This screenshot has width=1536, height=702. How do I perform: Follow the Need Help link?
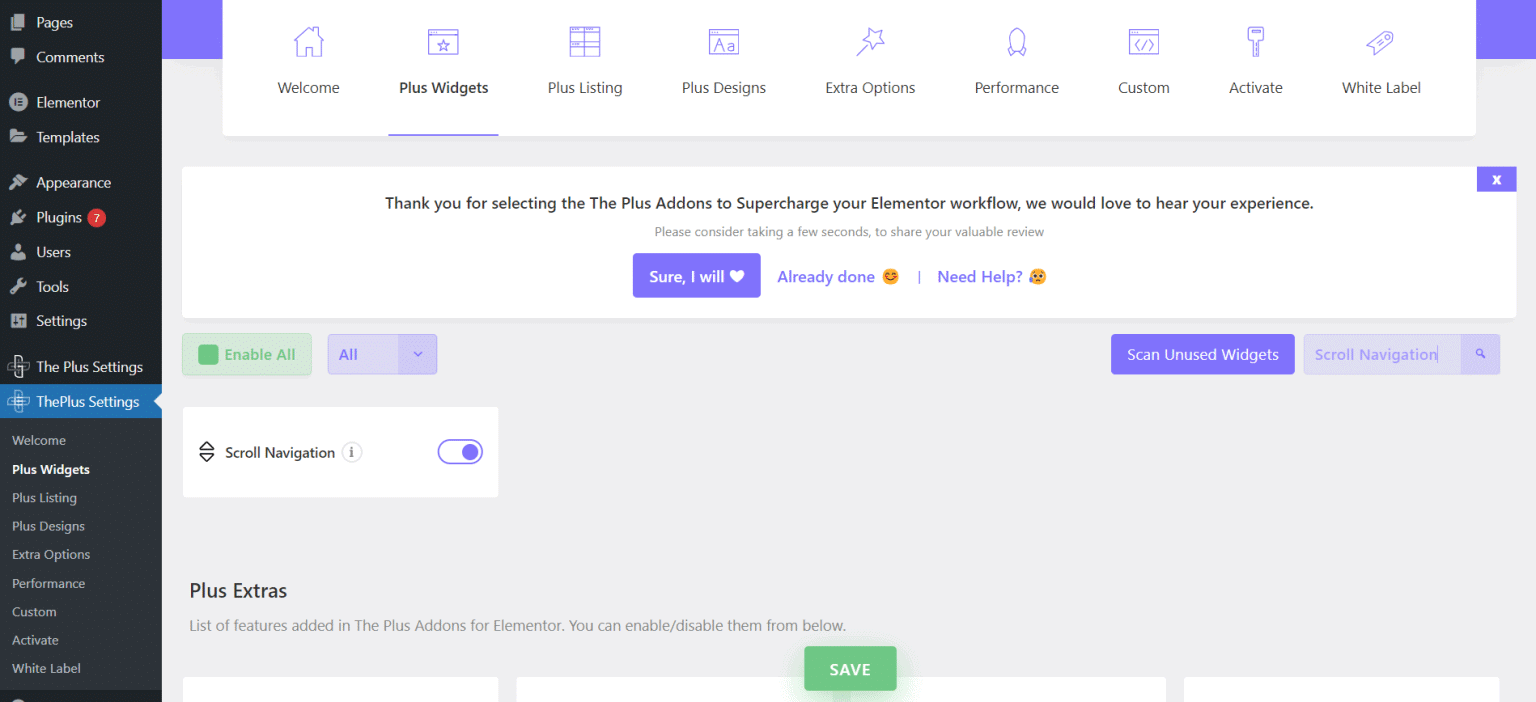[991, 276]
